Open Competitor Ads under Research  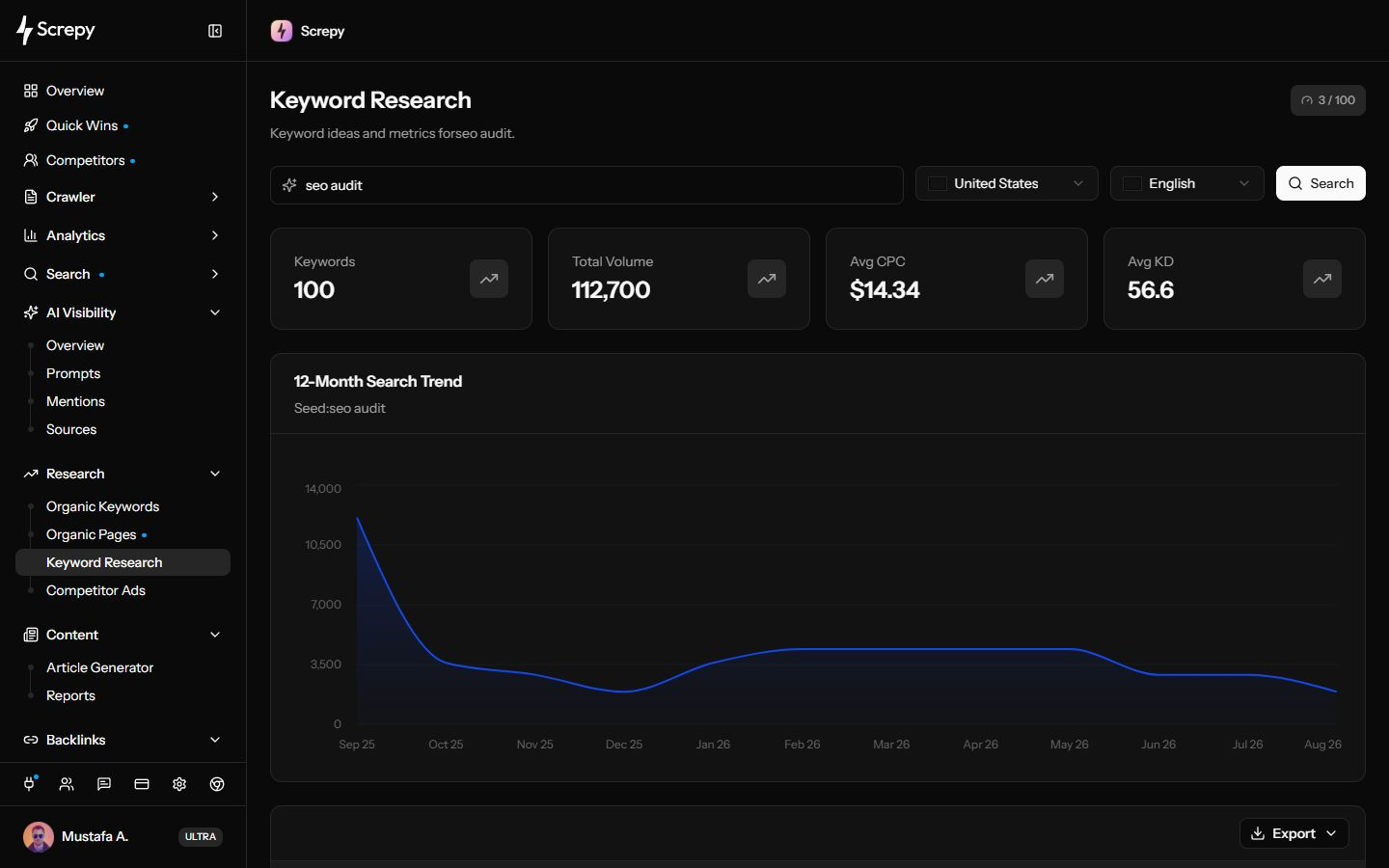click(95, 590)
